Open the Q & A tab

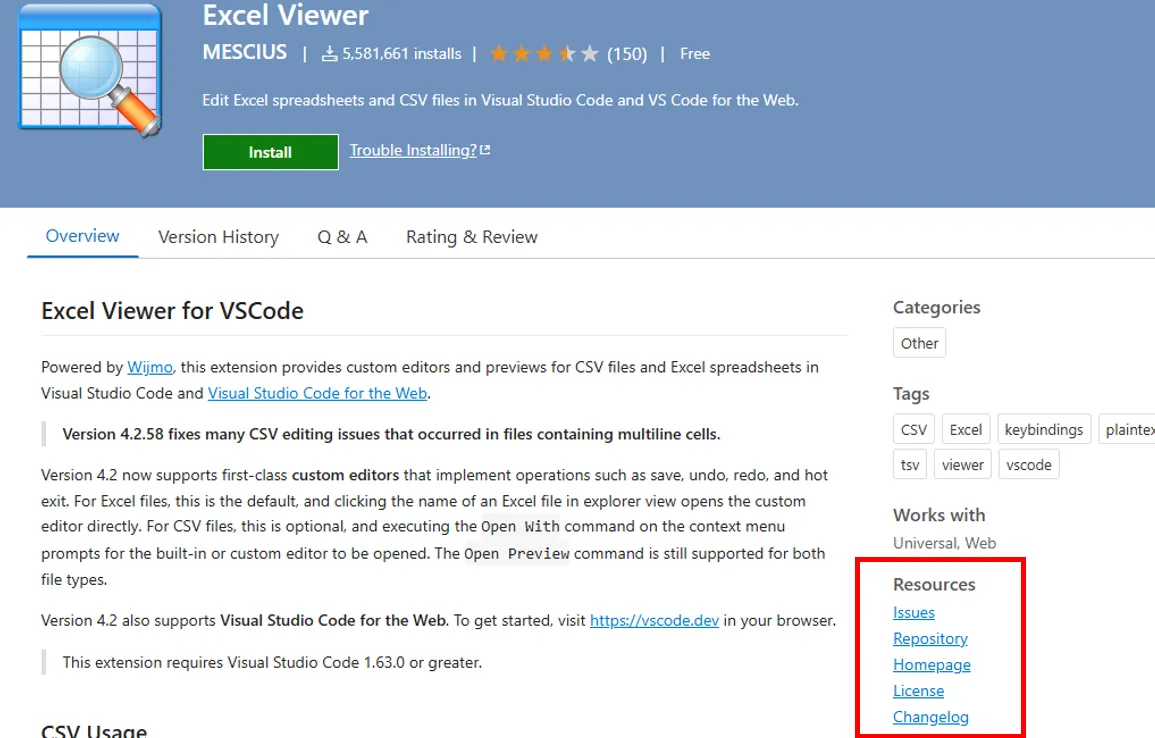342,237
